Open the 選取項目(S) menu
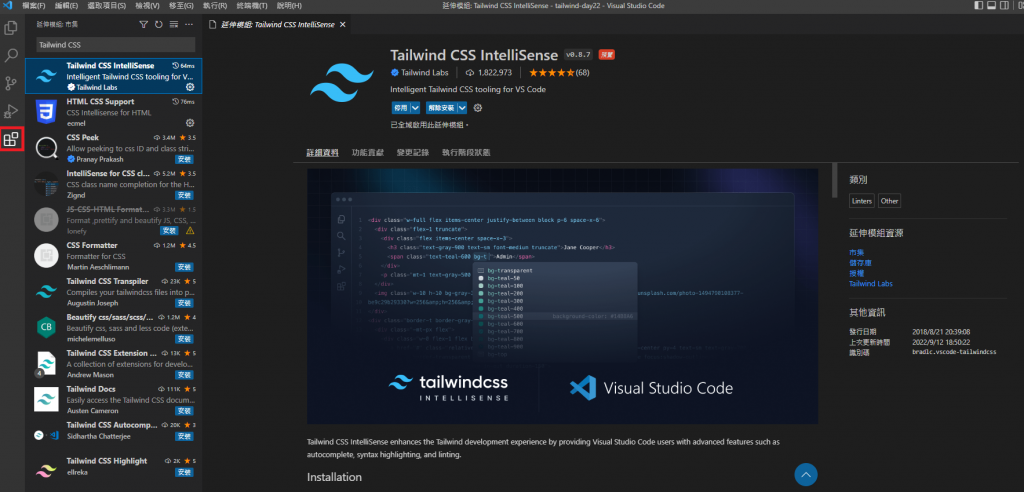1024x492 pixels. click(107, 5)
